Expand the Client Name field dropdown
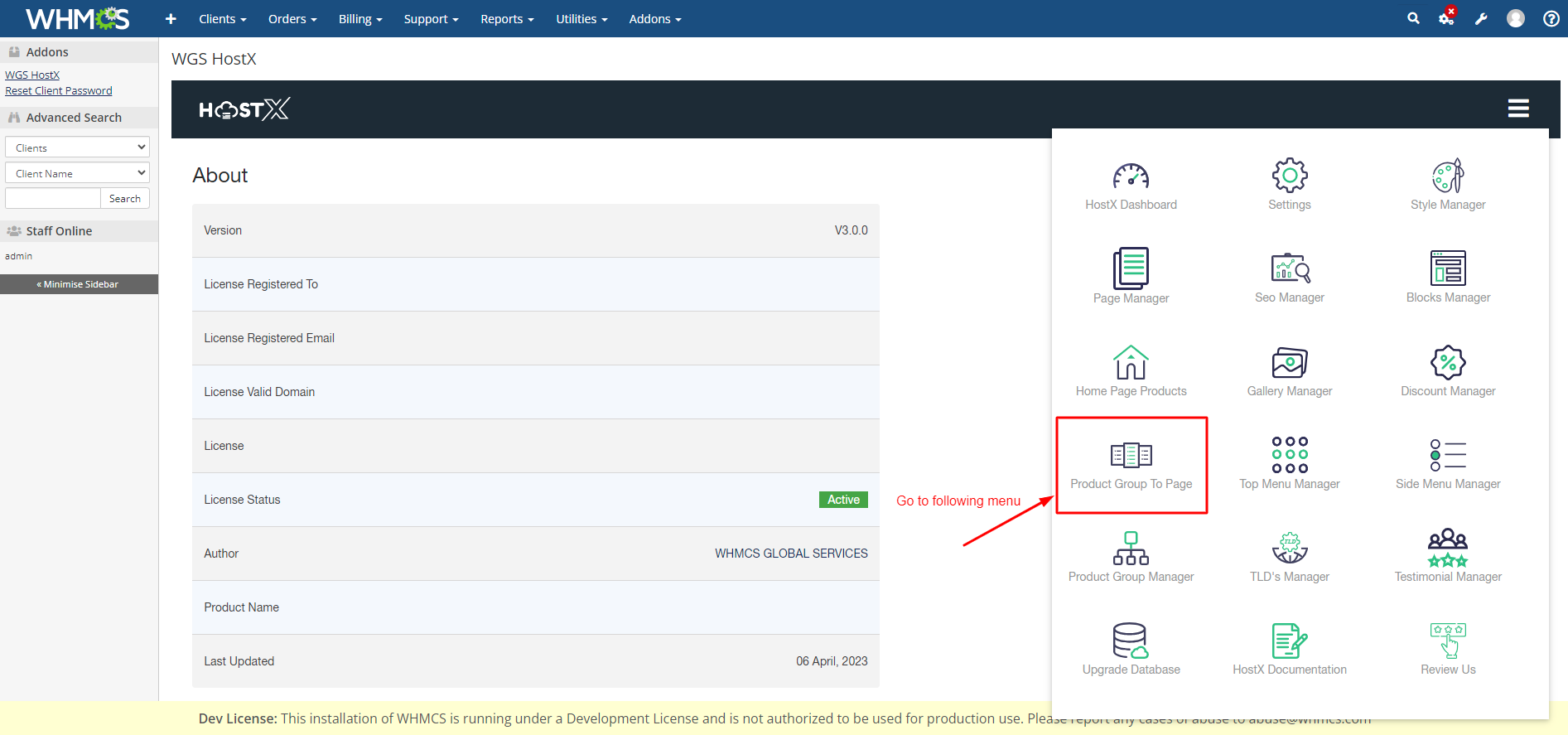The height and width of the screenshot is (735, 1568). coord(77,173)
